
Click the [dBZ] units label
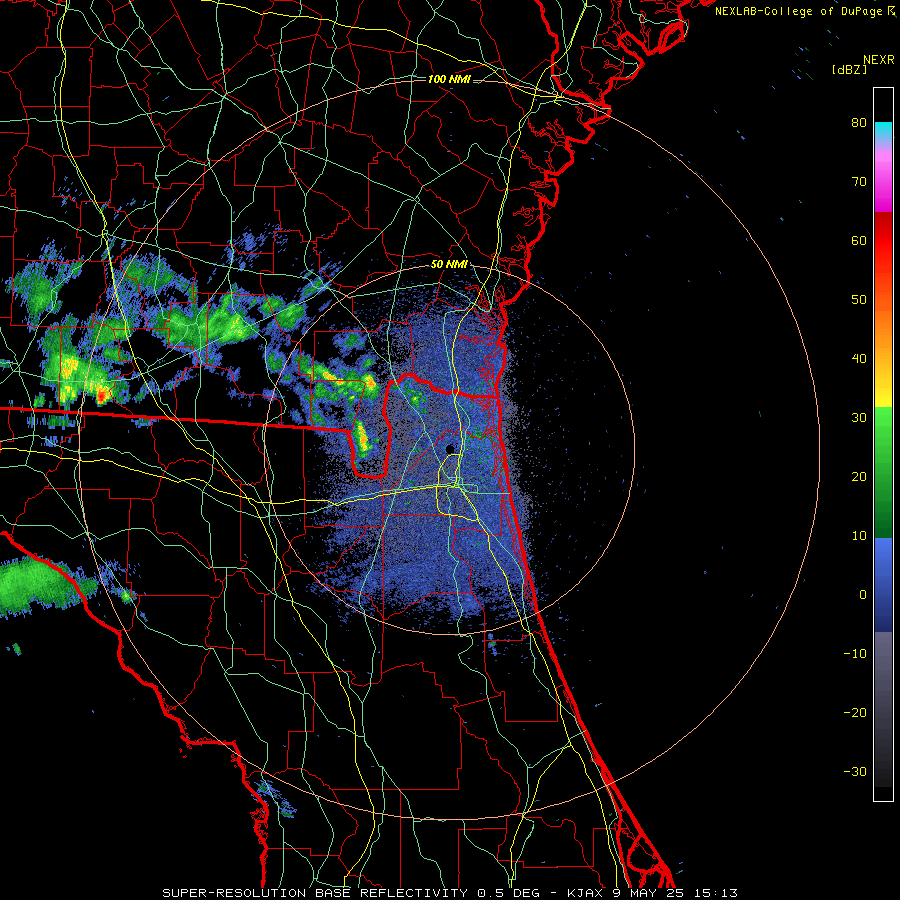click(849, 69)
